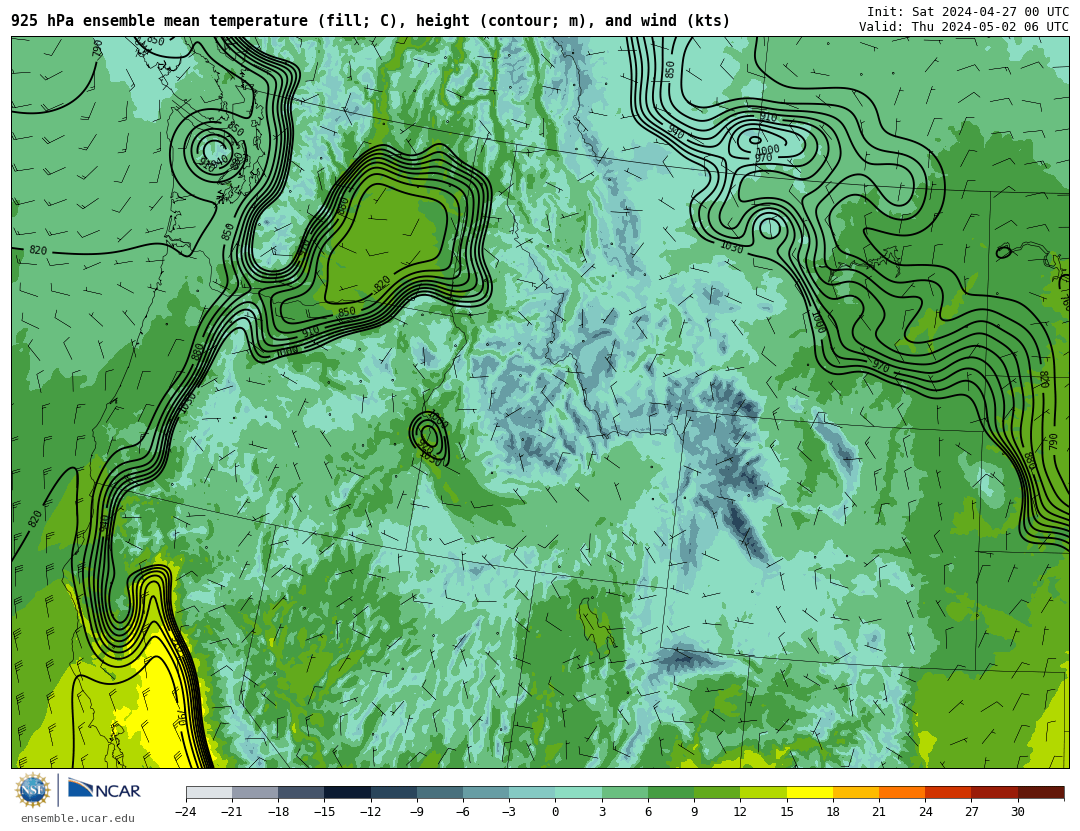1080x831 pixels.
Task: Pick the 15 to 18 yellow colorbar swatch
Action: point(809,792)
